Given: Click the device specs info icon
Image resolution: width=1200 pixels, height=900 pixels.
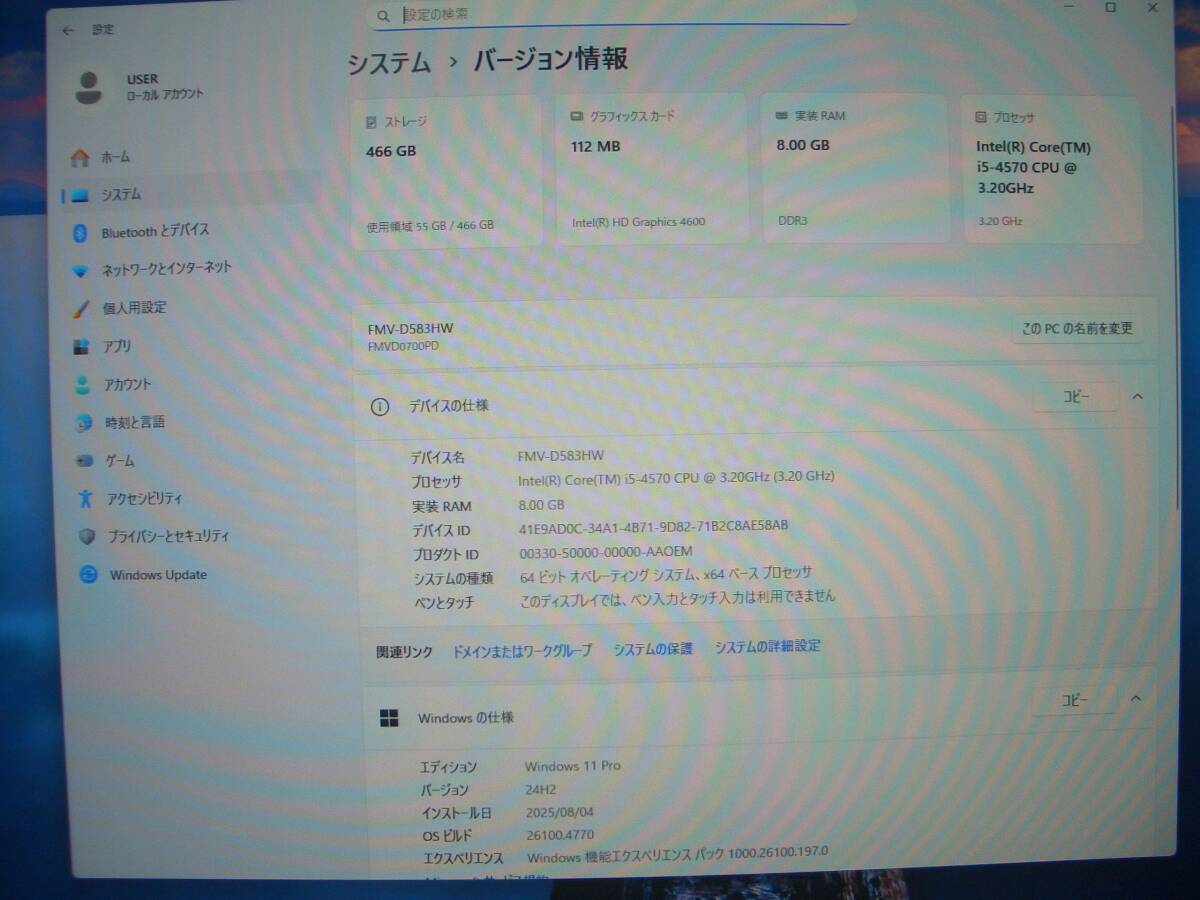Looking at the screenshot, I should coord(379,407).
